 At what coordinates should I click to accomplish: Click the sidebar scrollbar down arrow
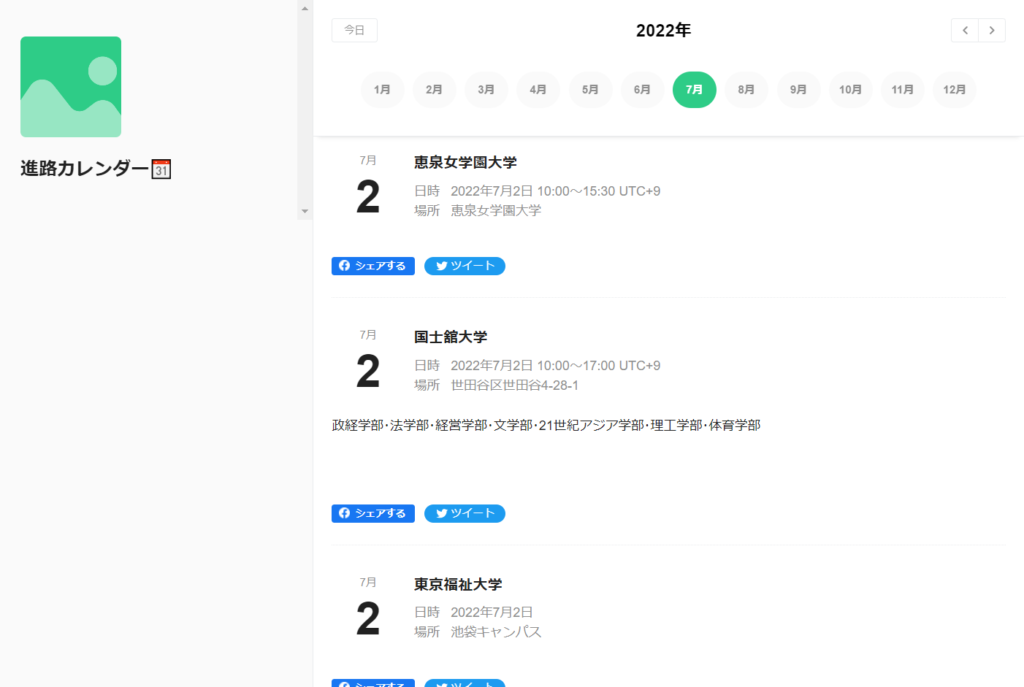coord(305,212)
